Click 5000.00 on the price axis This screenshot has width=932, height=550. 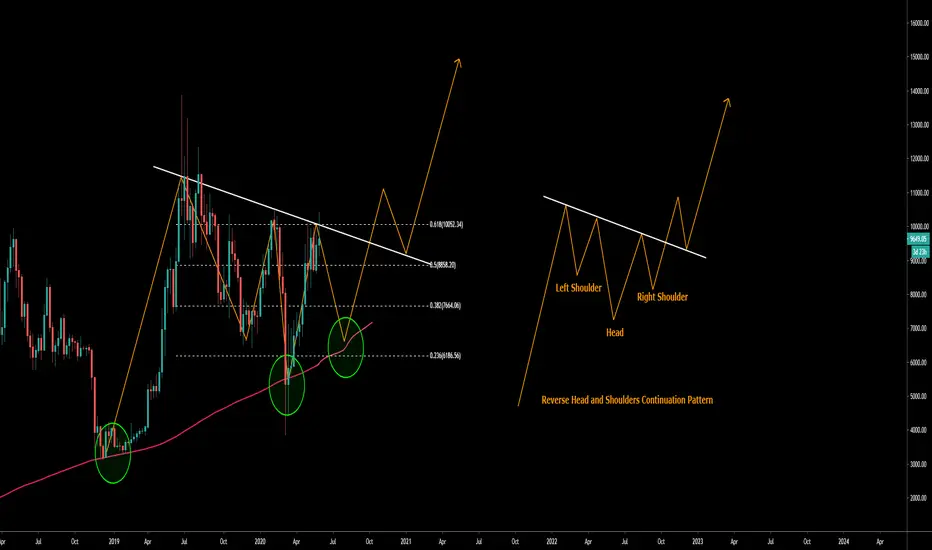(920, 396)
